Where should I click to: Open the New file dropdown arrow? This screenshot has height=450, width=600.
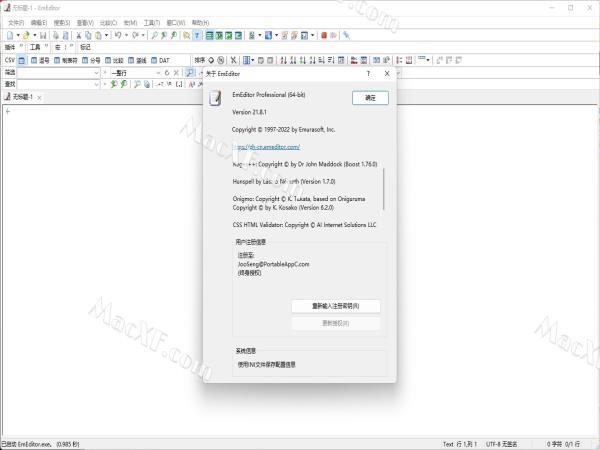[x=18, y=35]
